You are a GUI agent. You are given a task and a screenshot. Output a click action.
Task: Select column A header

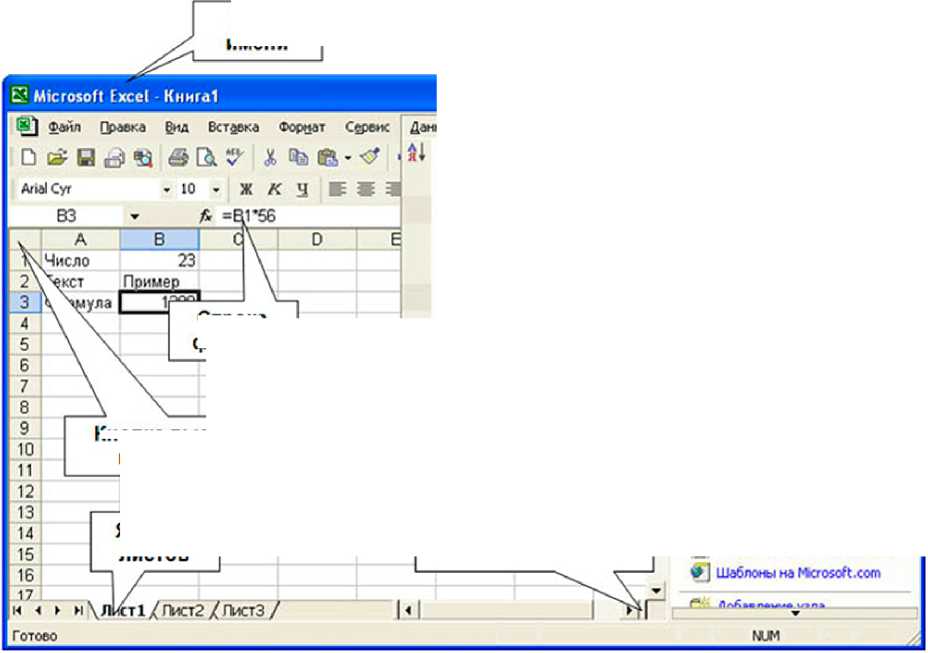80,240
